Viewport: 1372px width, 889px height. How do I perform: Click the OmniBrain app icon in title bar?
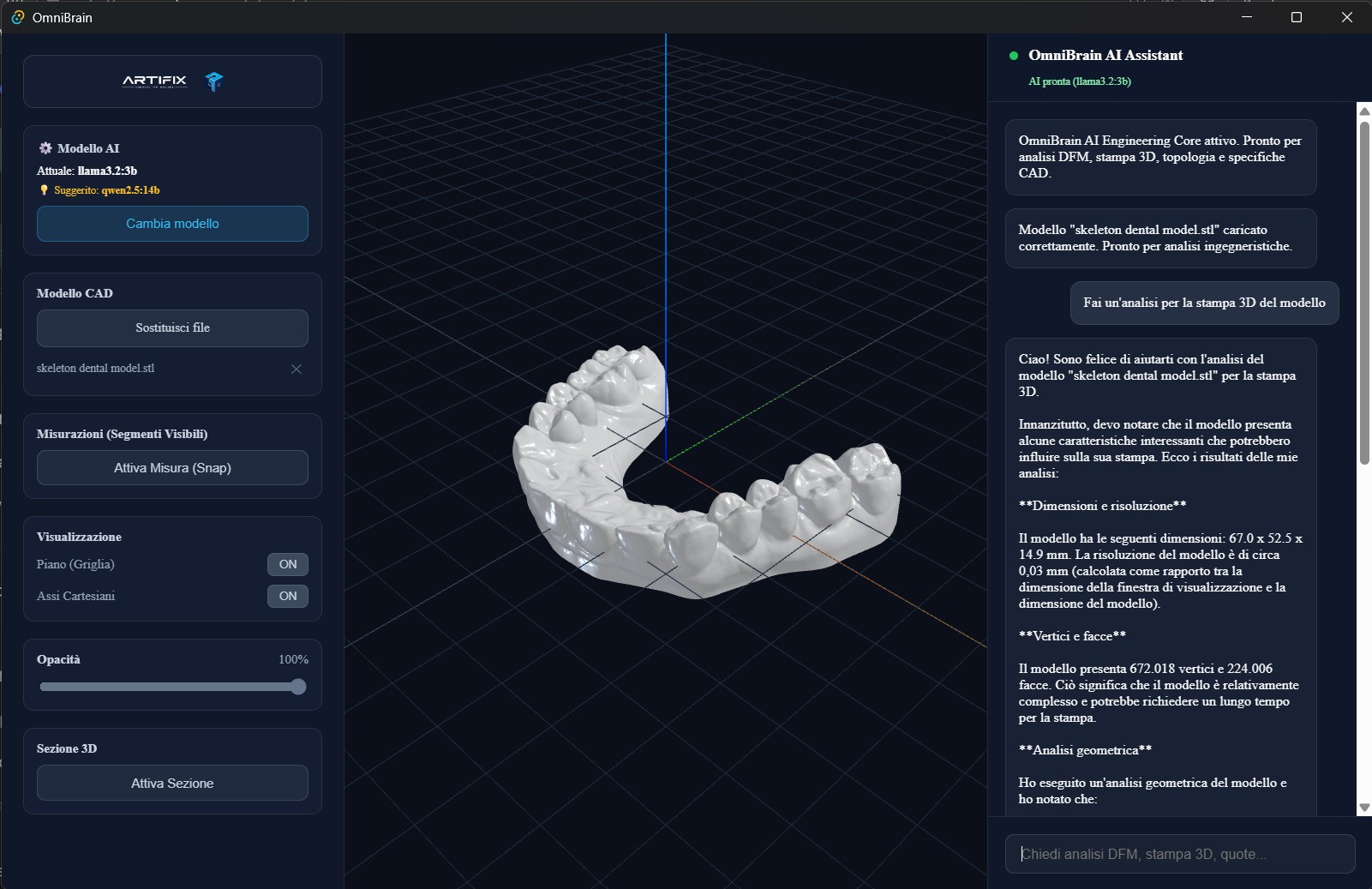[x=17, y=17]
